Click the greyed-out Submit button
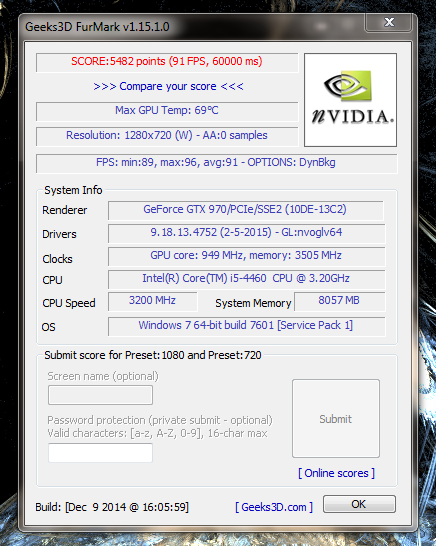This screenshot has height=546, width=436. pyautogui.click(x=336, y=419)
